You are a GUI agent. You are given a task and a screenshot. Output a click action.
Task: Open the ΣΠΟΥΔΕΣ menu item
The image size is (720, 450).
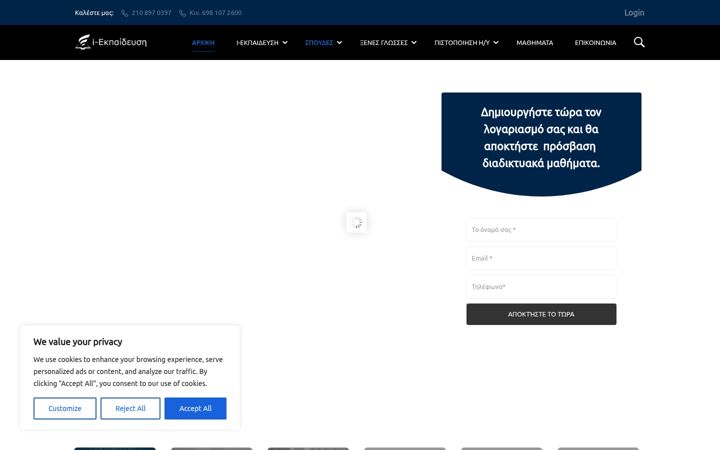[x=319, y=43]
